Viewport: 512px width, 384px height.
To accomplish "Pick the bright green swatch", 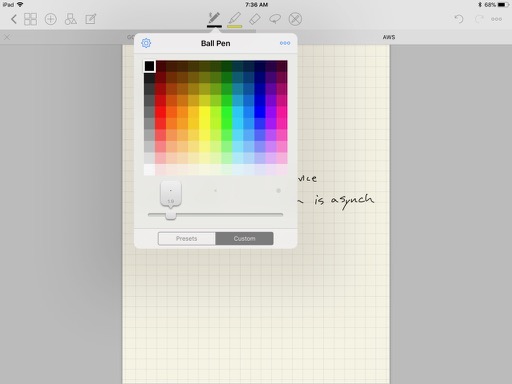I will [227, 112].
